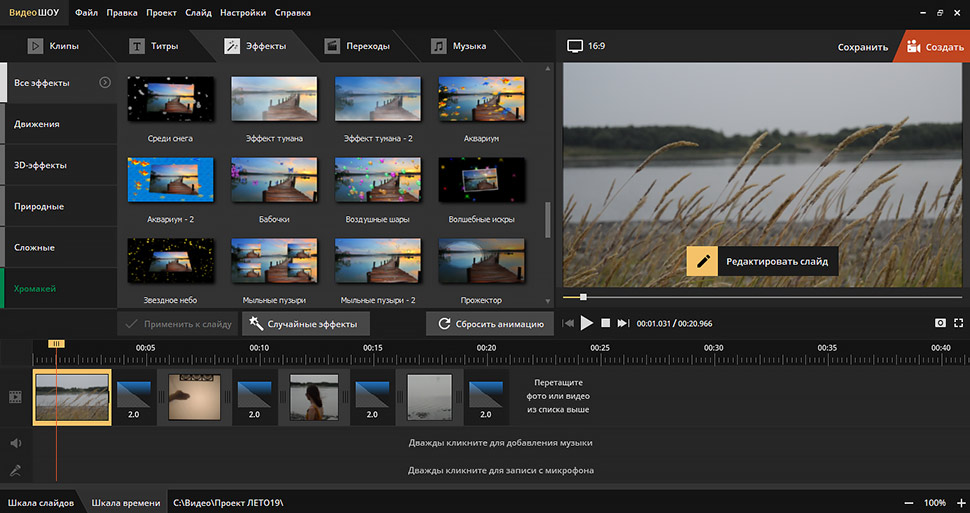Screen dimensions: 970x513
Task: Select the third timeline clip with the woman
Action: click(314, 397)
